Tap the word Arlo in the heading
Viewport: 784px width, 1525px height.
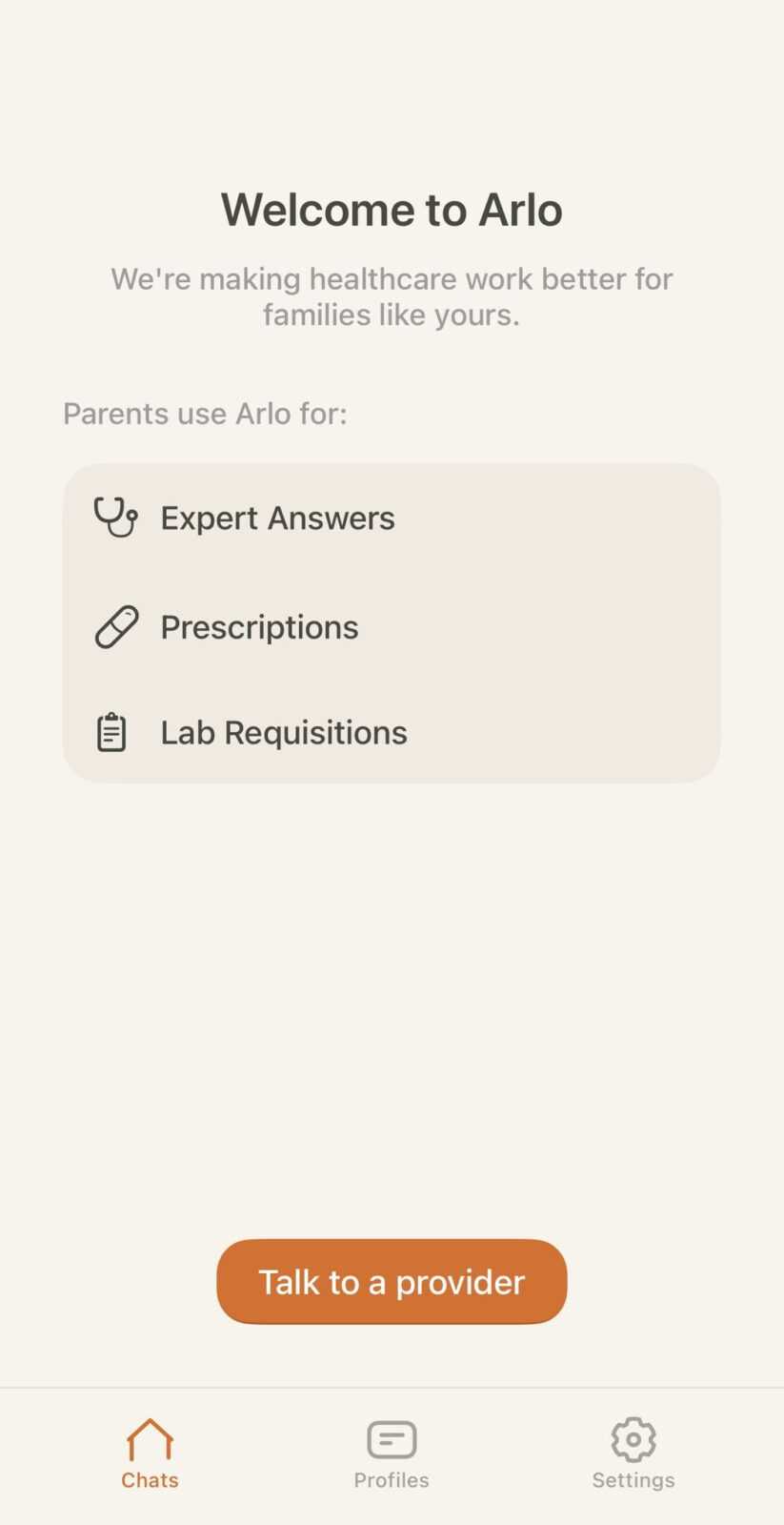[x=520, y=210]
